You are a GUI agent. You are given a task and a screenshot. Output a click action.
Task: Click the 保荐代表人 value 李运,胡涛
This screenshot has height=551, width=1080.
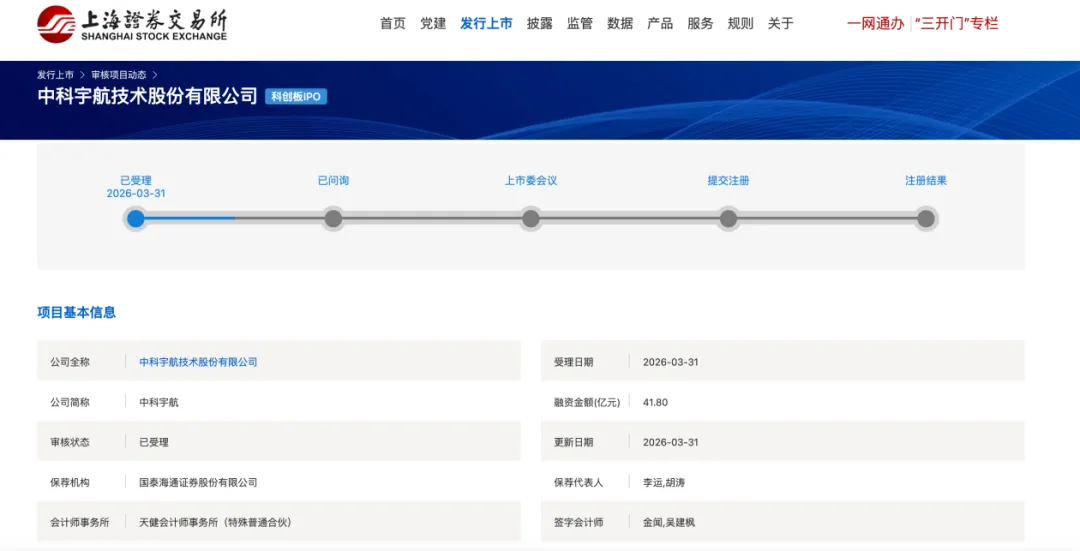click(x=664, y=482)
